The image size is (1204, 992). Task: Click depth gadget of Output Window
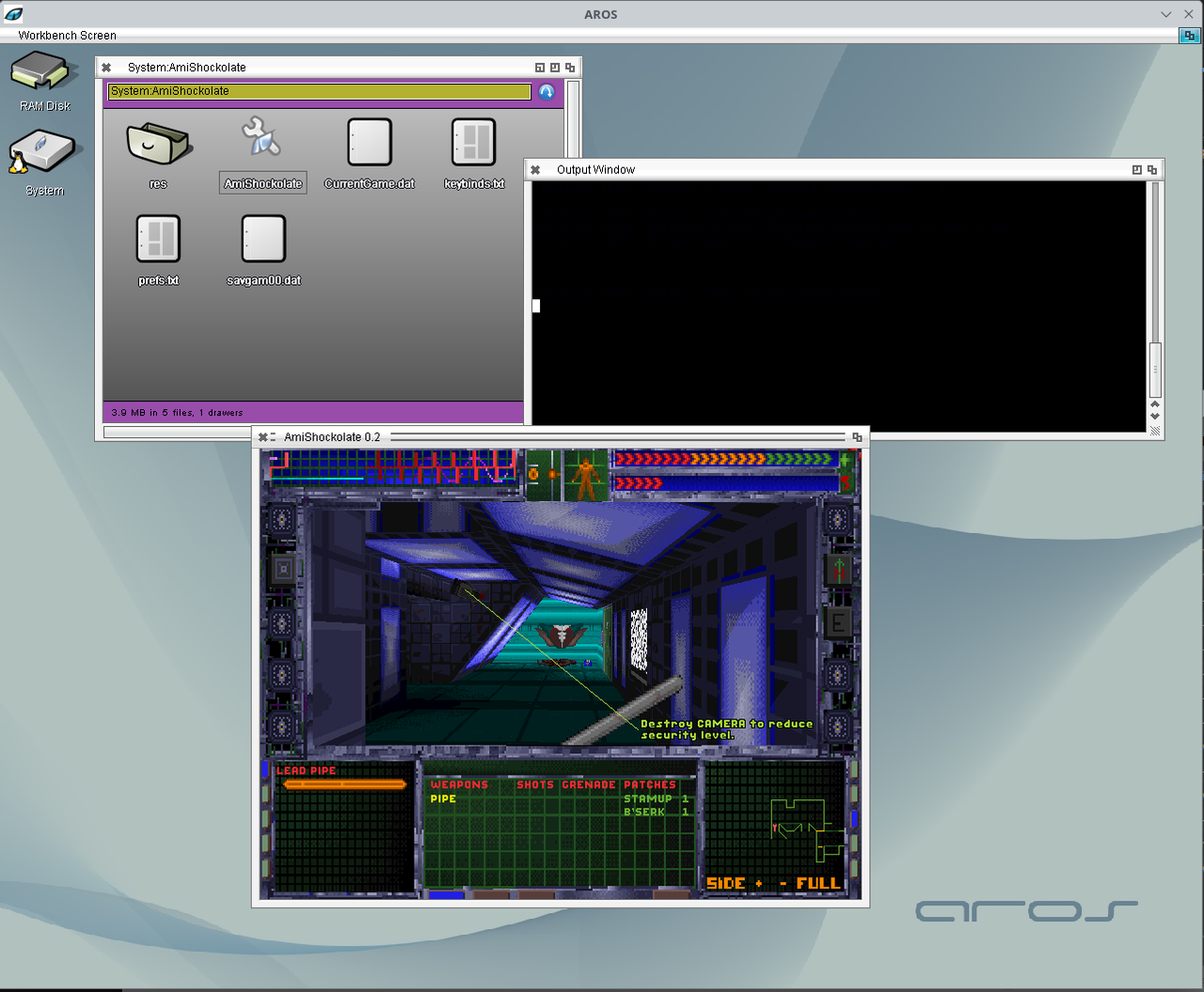tap(1152, 170)
